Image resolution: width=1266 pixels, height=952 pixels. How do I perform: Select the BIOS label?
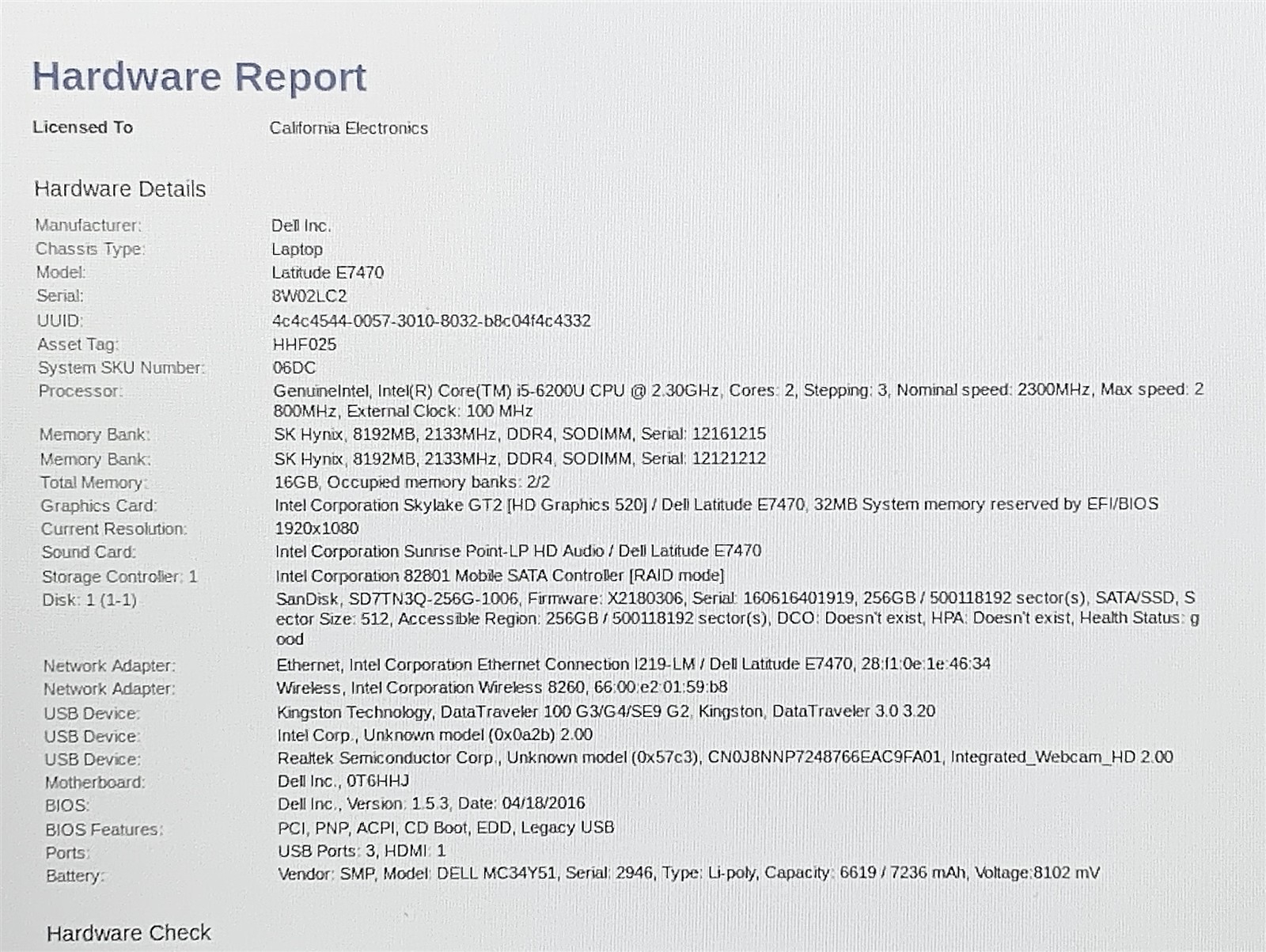pyautogui.click(x=67, y=806)
